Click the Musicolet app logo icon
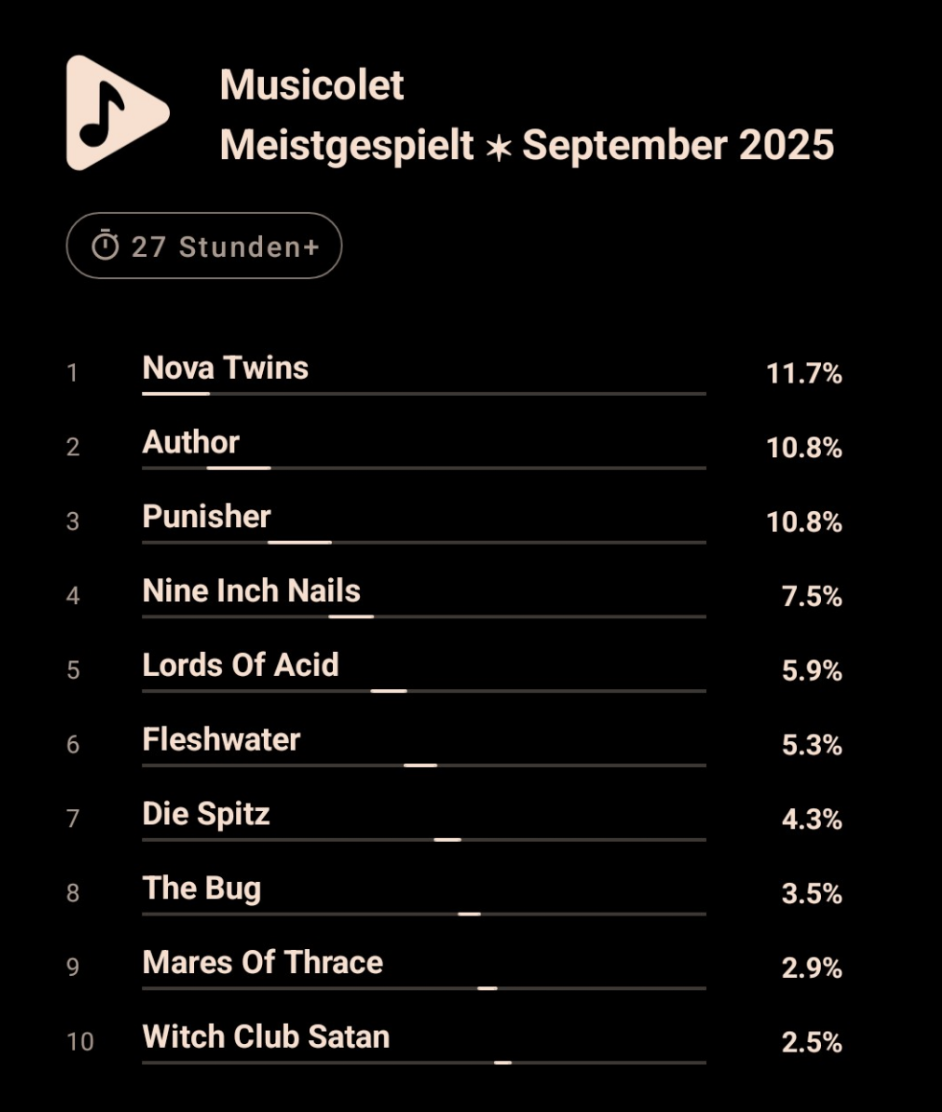The image size is (942, 1112). click(115, 113)
